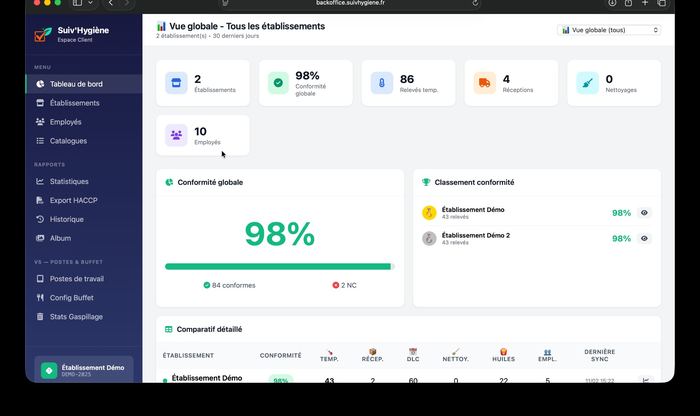Open the browser downloads icon

click(612, 3)
